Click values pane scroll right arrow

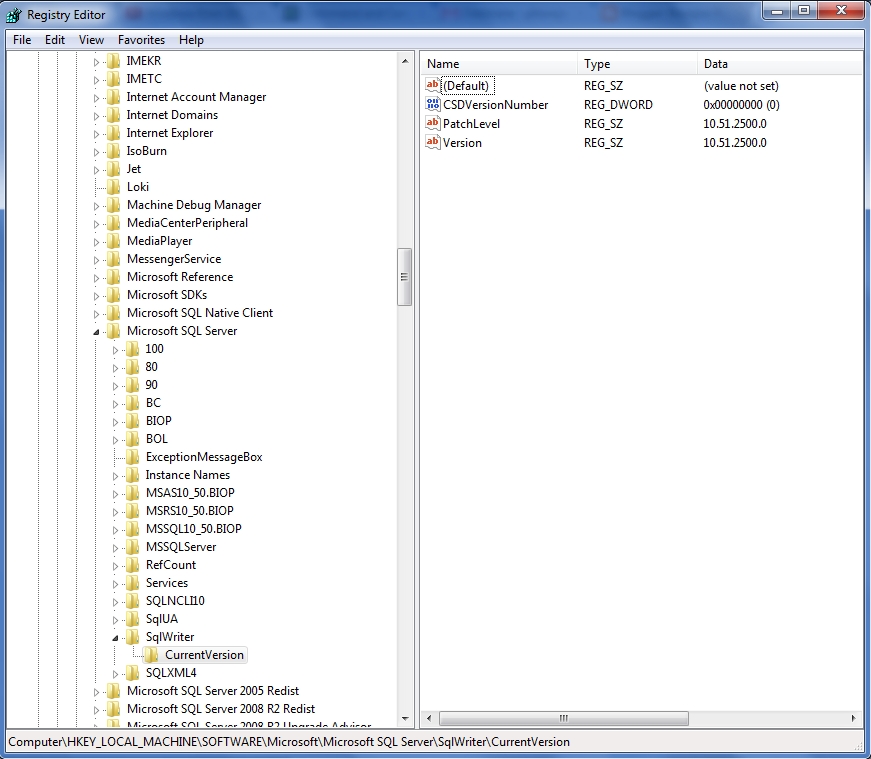pos(853,718)
